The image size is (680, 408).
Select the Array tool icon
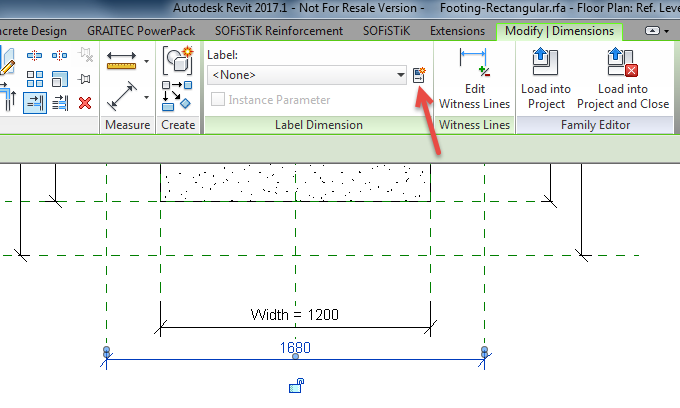pos(35,79)
